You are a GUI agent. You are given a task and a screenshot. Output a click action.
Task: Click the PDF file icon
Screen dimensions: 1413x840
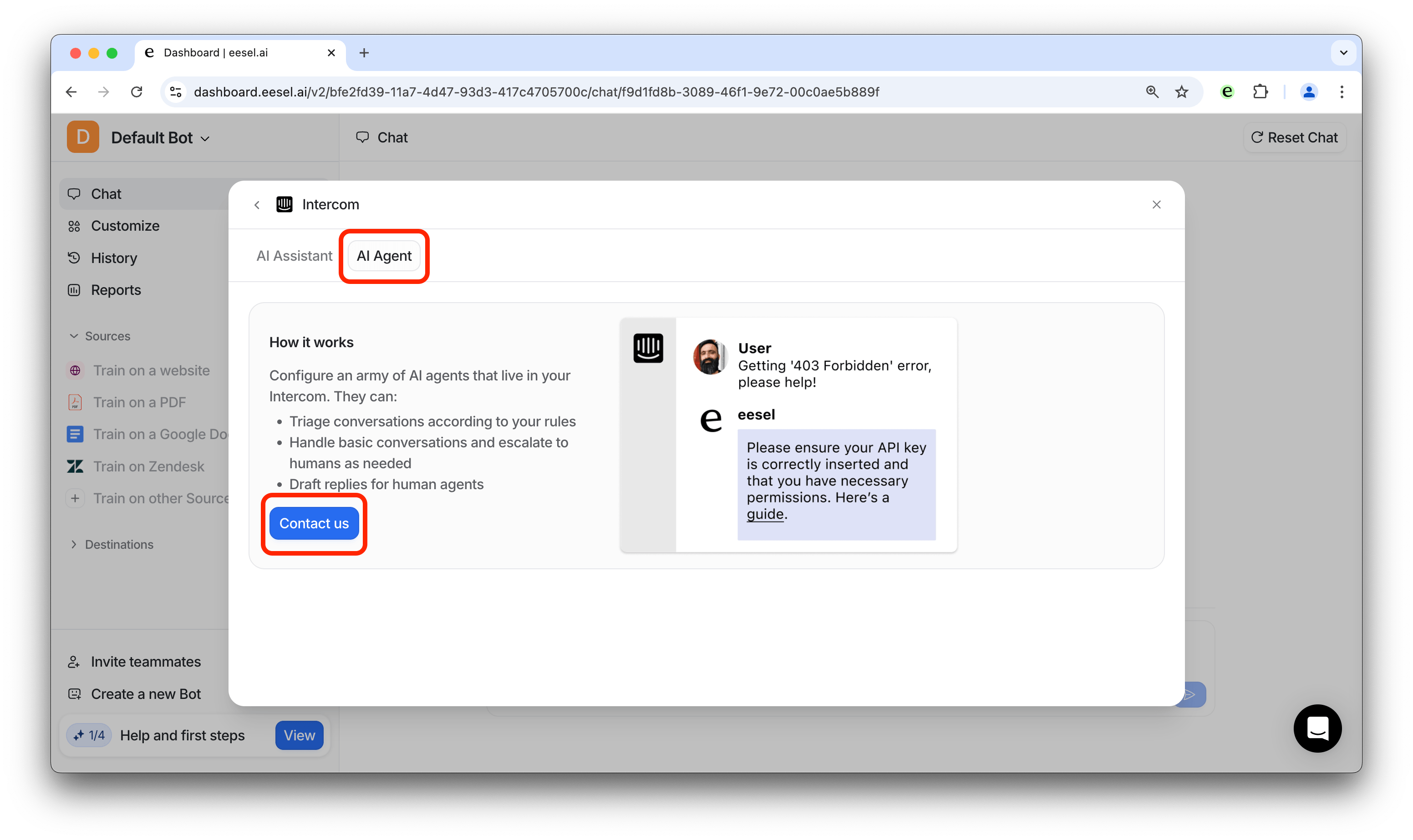(75, 402)
